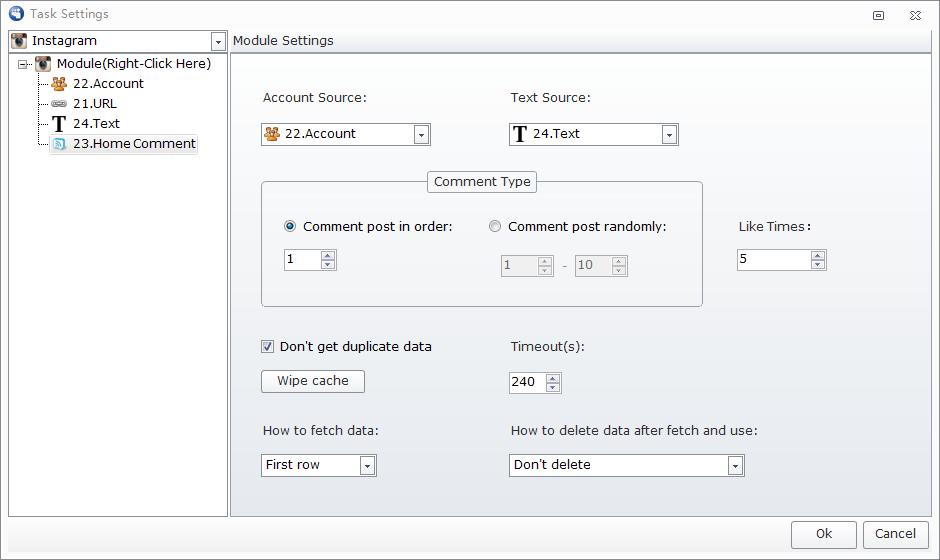Select the 22.Account people icon in tree
This screenshot has height=560, width=940.
tap(59, 83)
